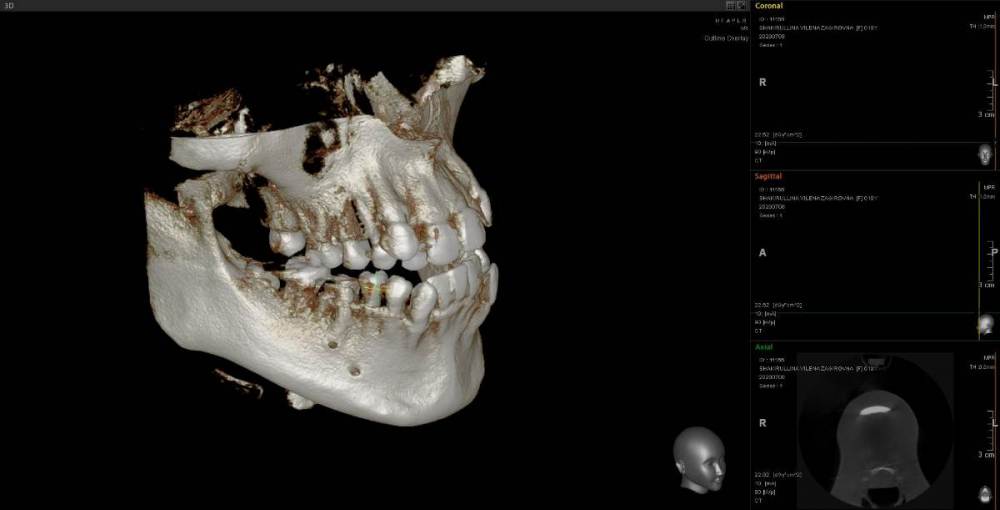Select the Sagittal view title
The height and width of the screenshot is (510, 1000).
(x=768, y=176)
